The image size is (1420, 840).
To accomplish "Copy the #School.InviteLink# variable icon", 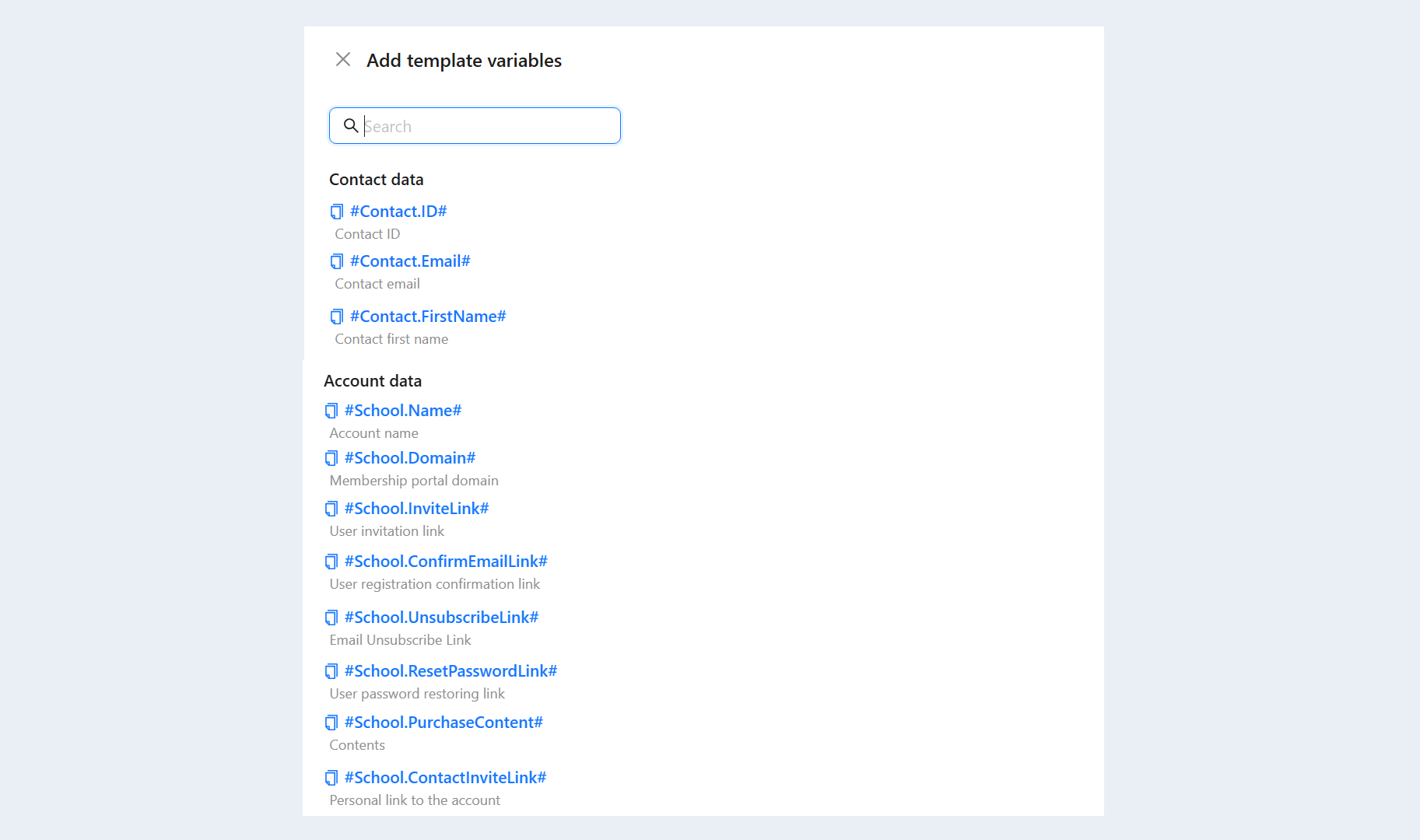I will tap(331, 509).
